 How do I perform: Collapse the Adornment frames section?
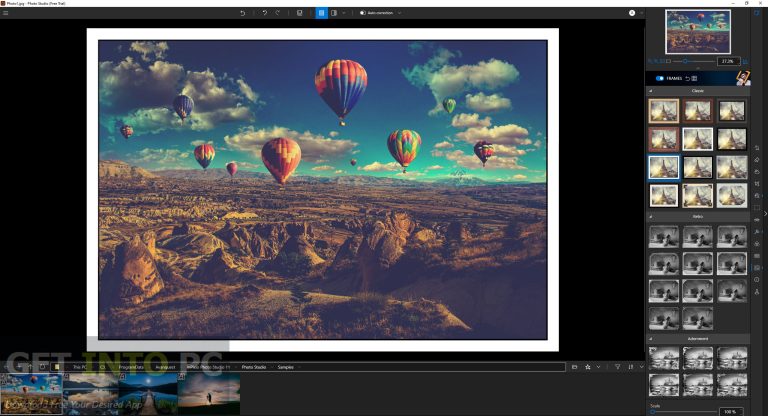pyautogui.click(x=650, y=339)
